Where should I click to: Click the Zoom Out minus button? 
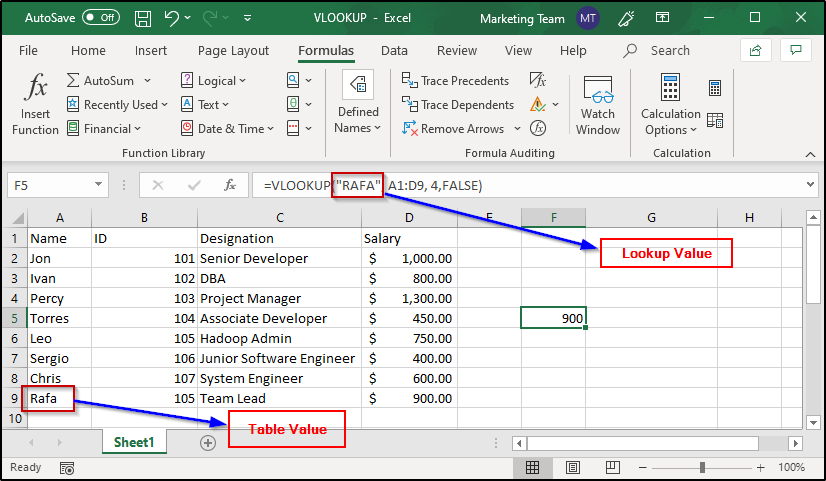(x=643, y=467)
